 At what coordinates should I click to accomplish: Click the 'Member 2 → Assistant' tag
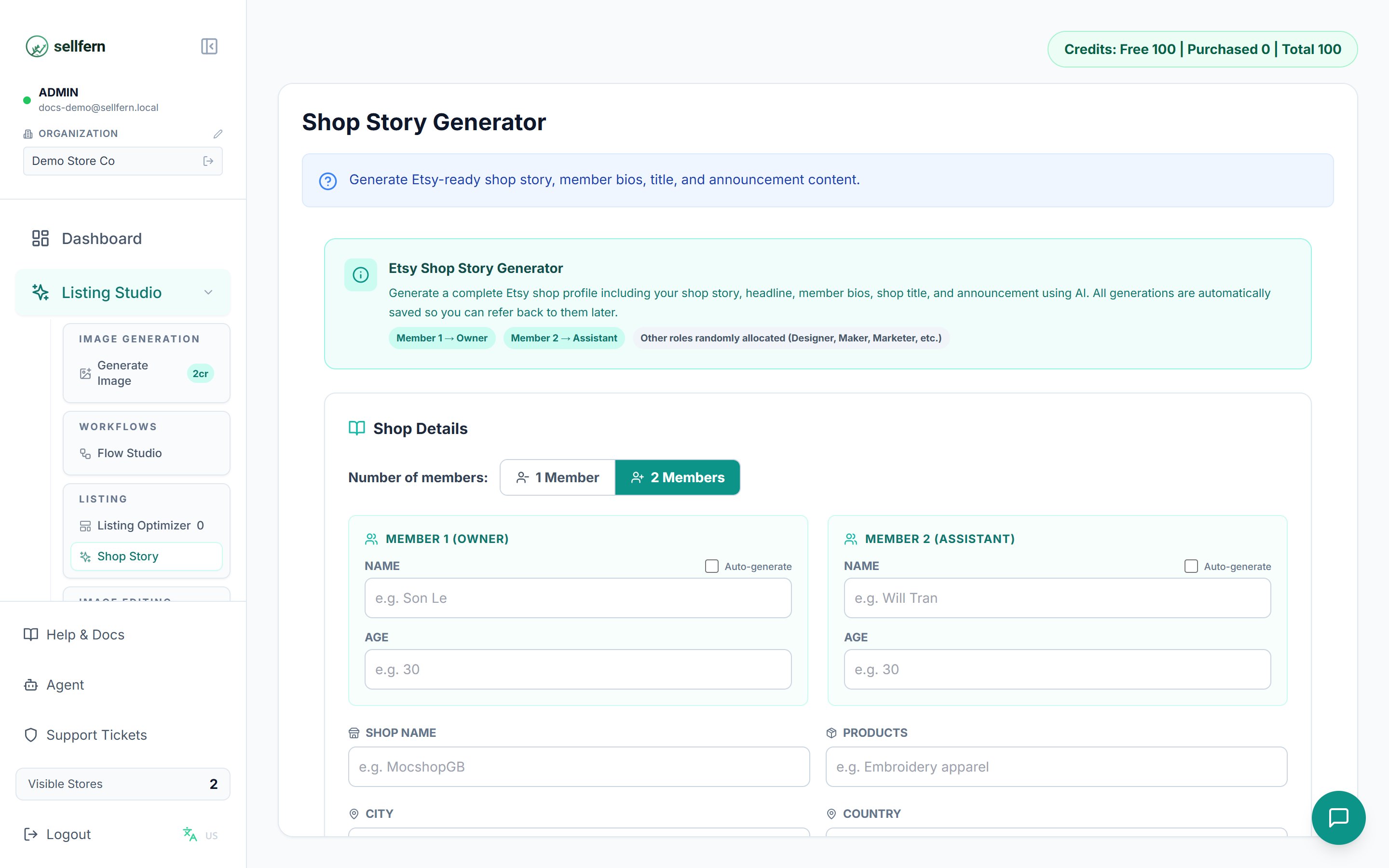tap(564, 338)
